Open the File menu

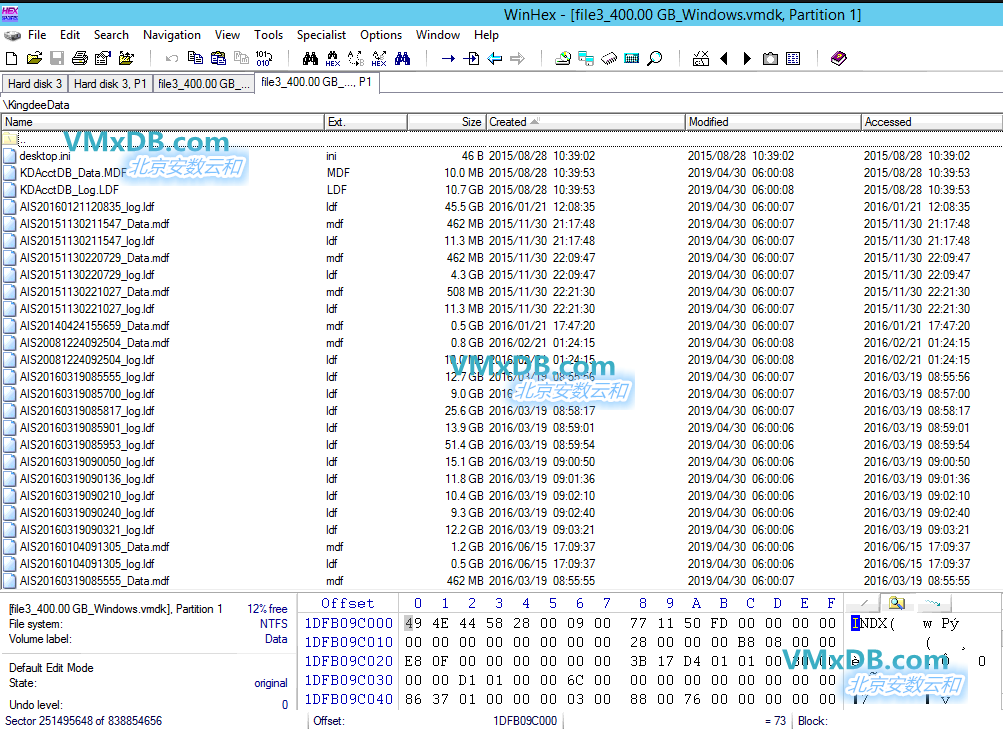tap(37, 35)
